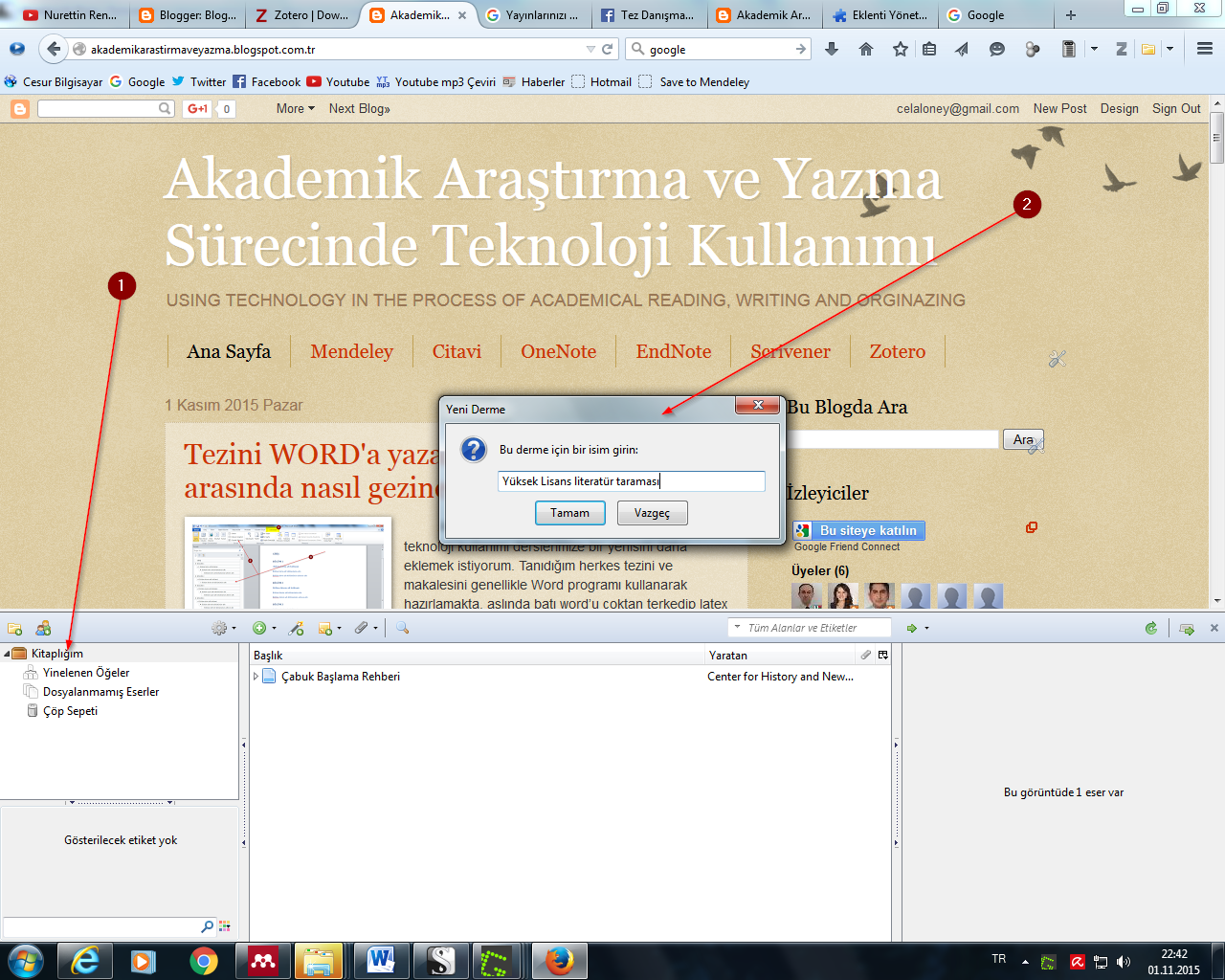Open the Blogger More dropdown
This screenshot has width=1225, height=980.
coord(295,109)
